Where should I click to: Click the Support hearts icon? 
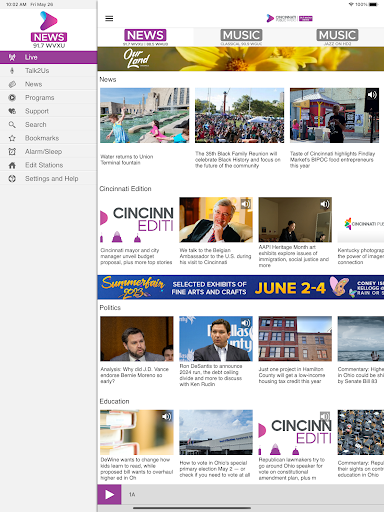[x=12, y=111]
